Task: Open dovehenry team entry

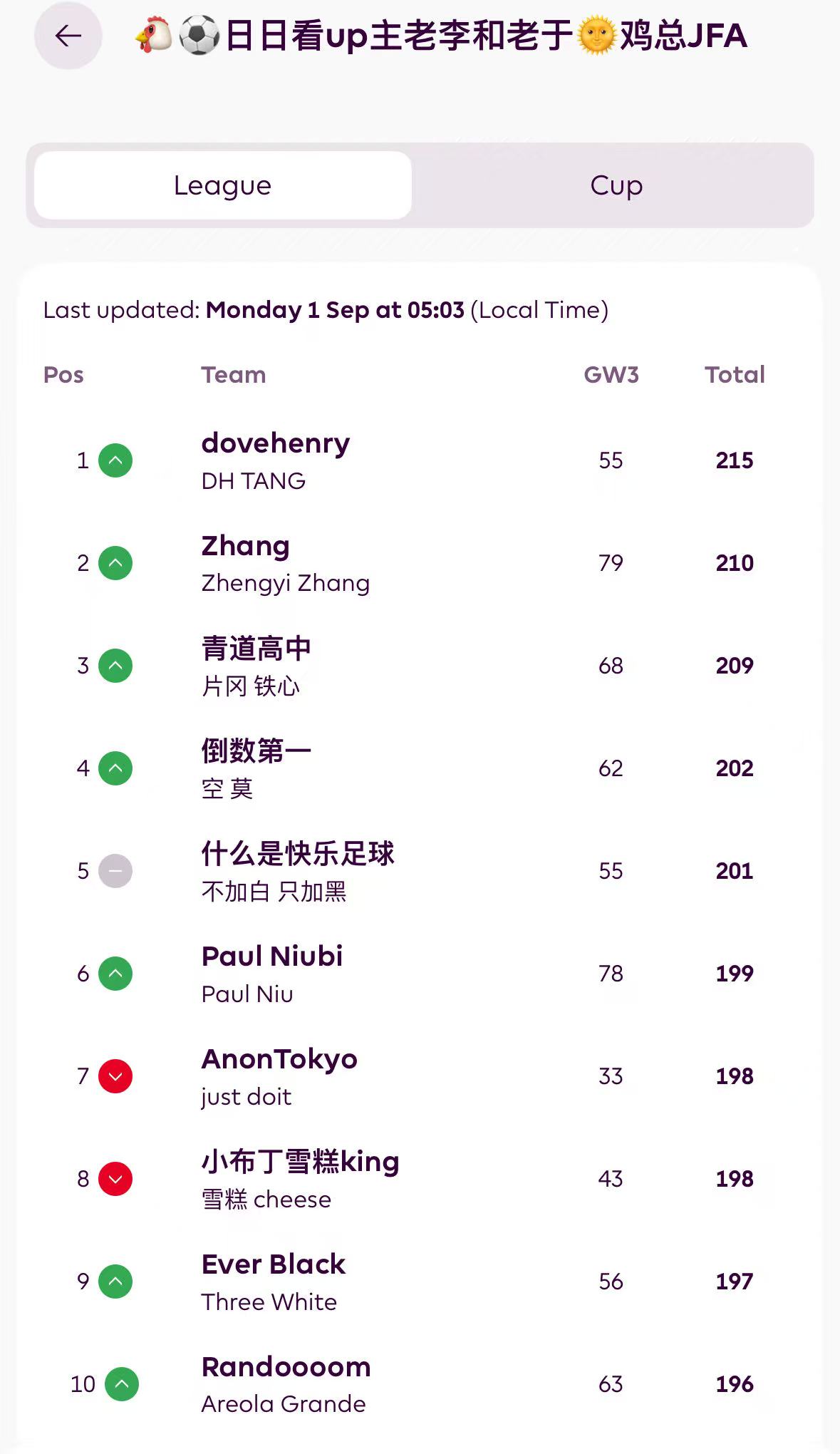Action: point(276,444)
